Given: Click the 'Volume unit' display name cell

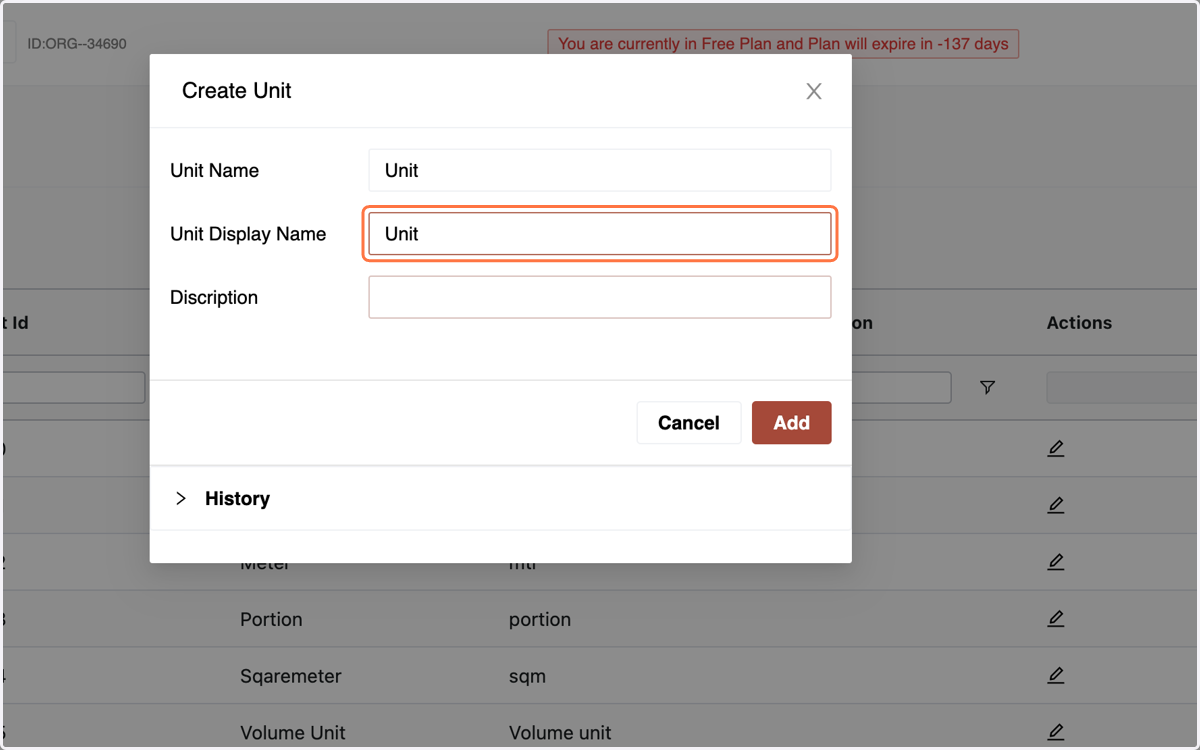Looking at the screenshot, I should click(560, 732).
